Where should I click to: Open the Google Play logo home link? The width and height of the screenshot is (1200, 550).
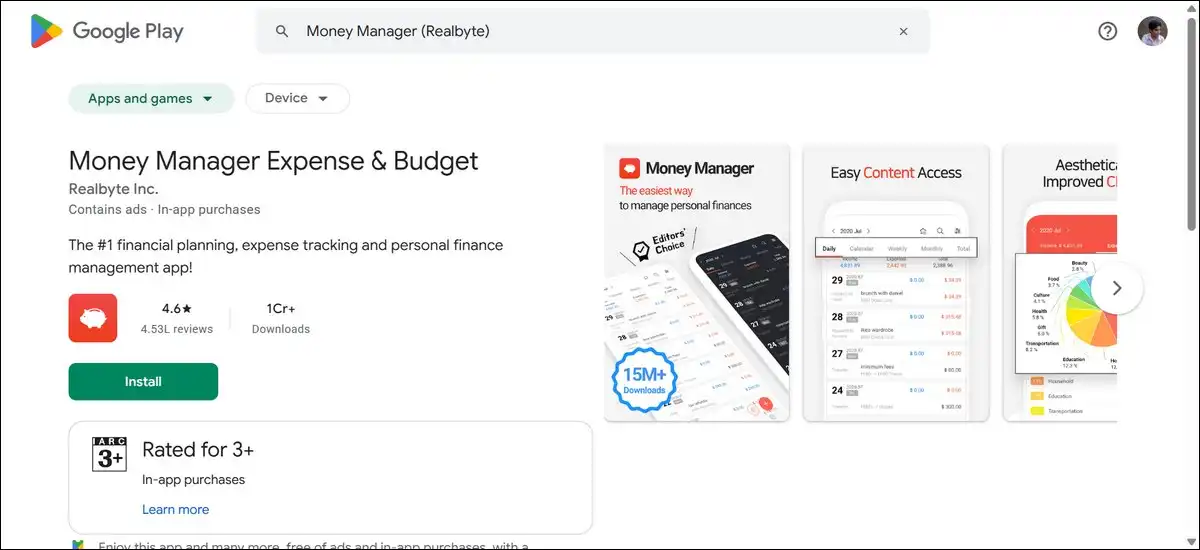107,31
